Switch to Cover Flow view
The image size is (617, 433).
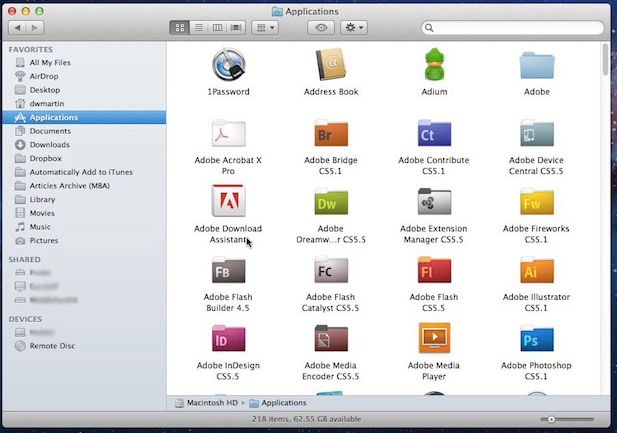(x=236, y=28)
